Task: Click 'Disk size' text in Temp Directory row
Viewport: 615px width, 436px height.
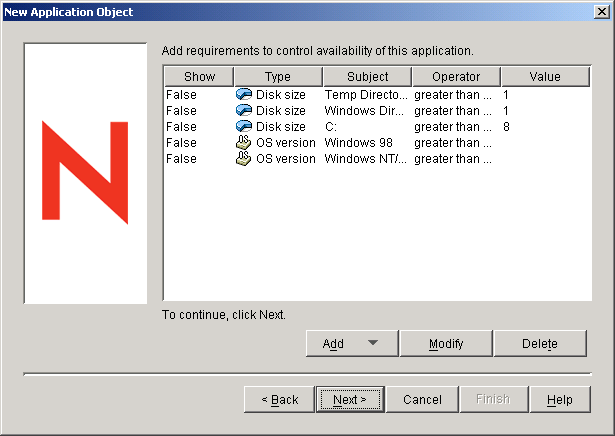Action: [x=281, y=95]
